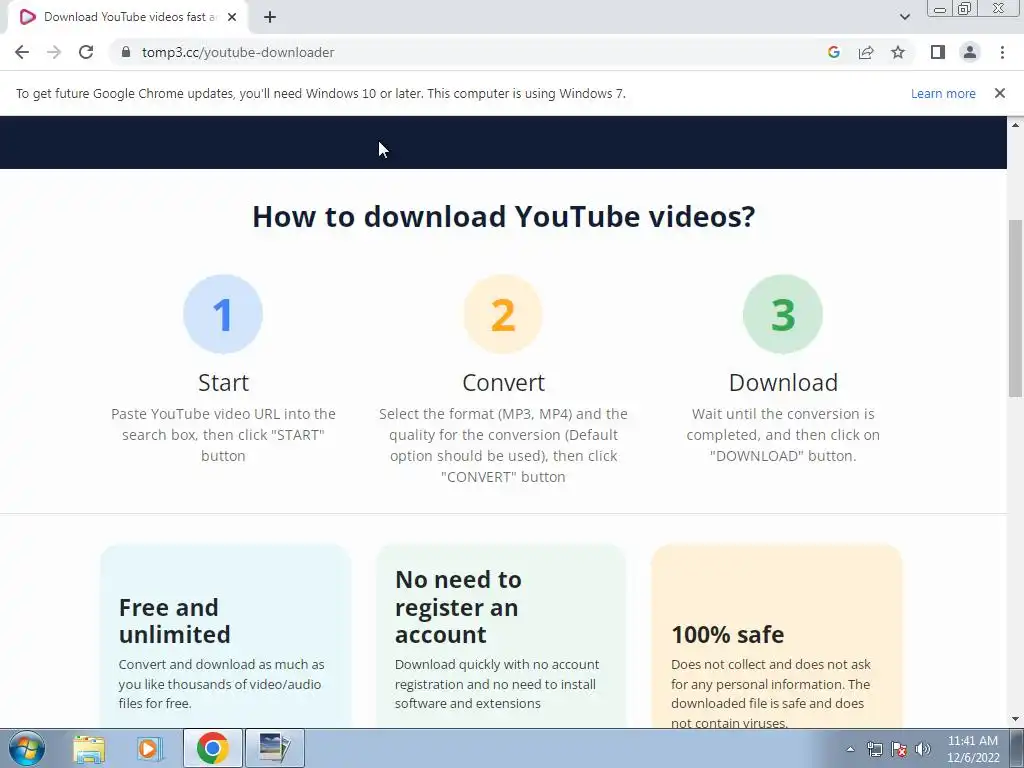1024x768 pixels.
Task: Click the Convert step heading
Action: pyautogui.click(x=504, y=383)
